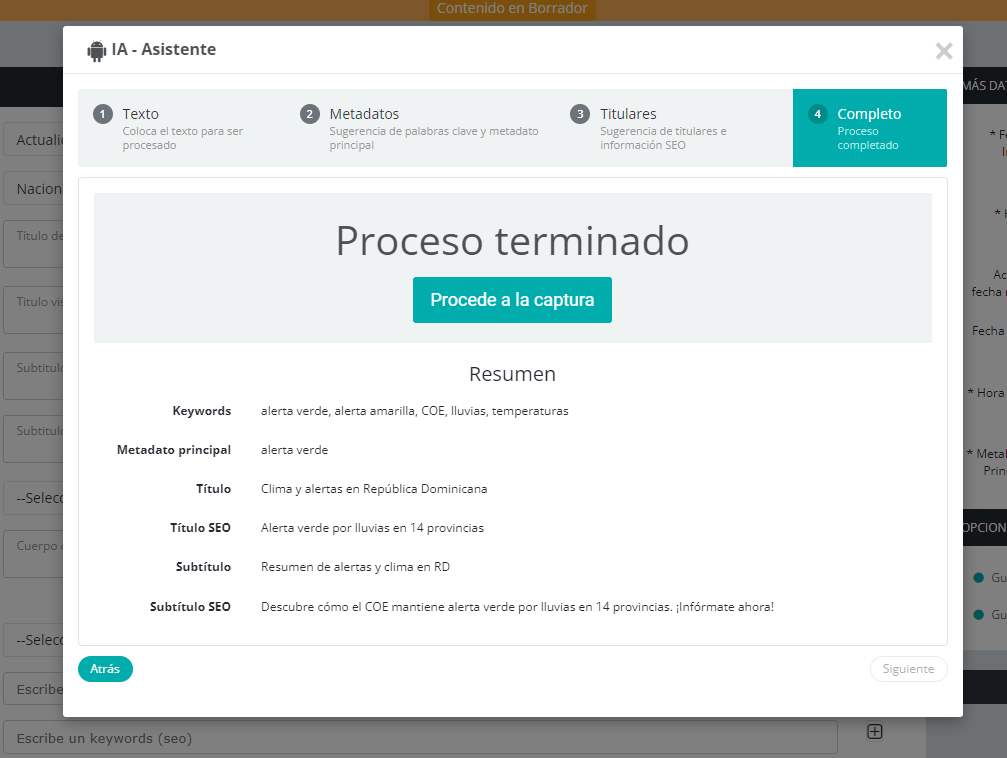Go back with the Atrás button
This screenshot has width=1007, height=758.
105,669
